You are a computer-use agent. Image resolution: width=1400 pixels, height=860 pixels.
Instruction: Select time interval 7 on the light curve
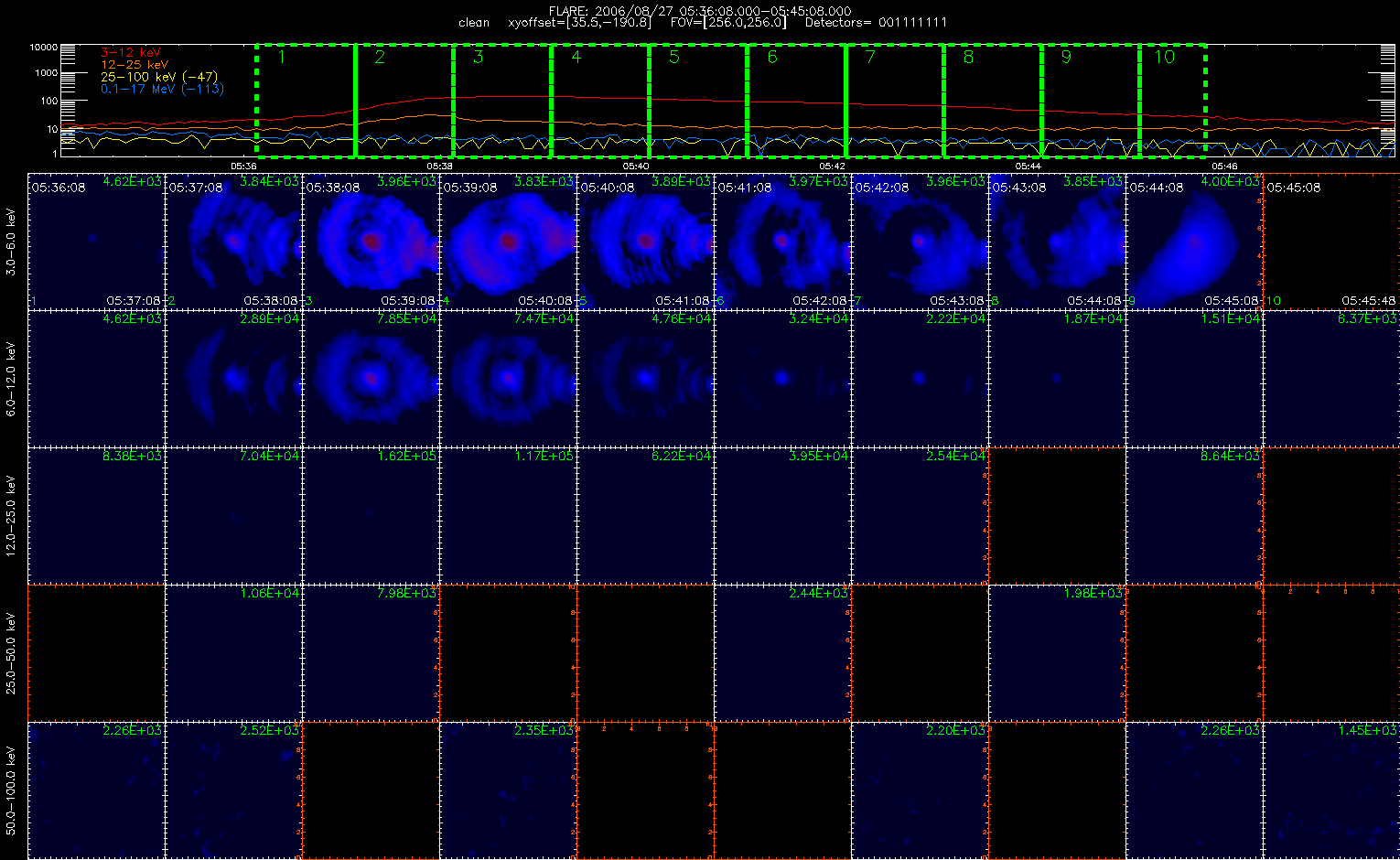click(x=894, y=101)
